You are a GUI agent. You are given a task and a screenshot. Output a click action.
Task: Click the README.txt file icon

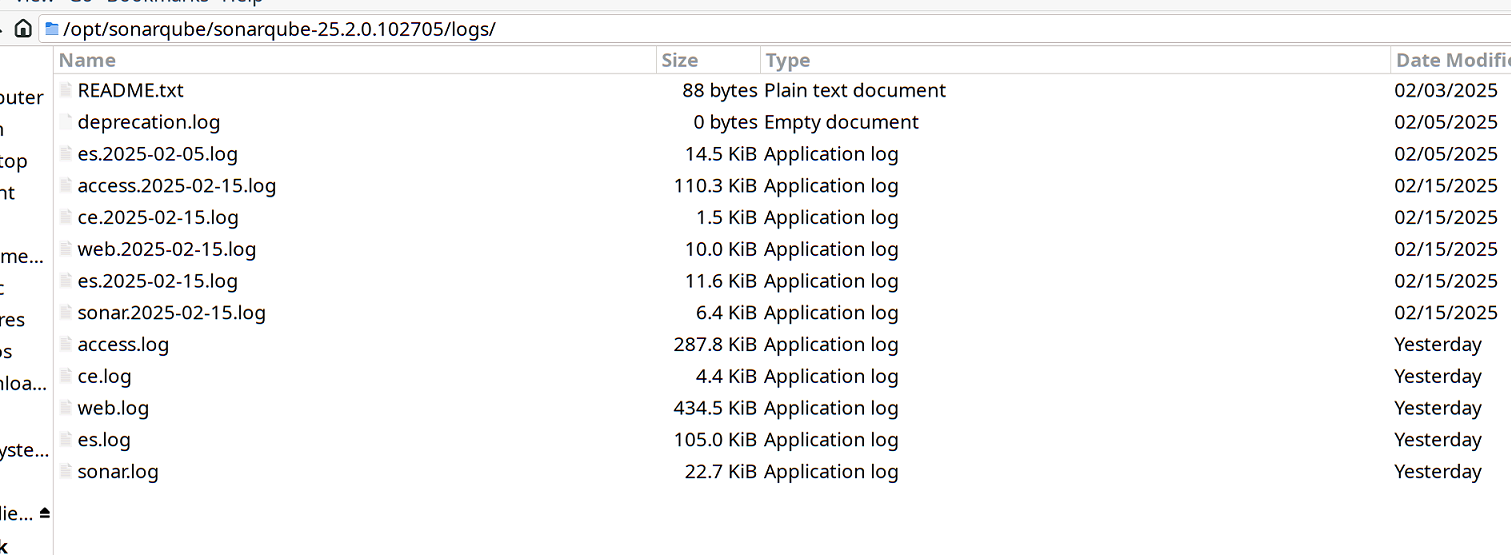click(67, 90)
